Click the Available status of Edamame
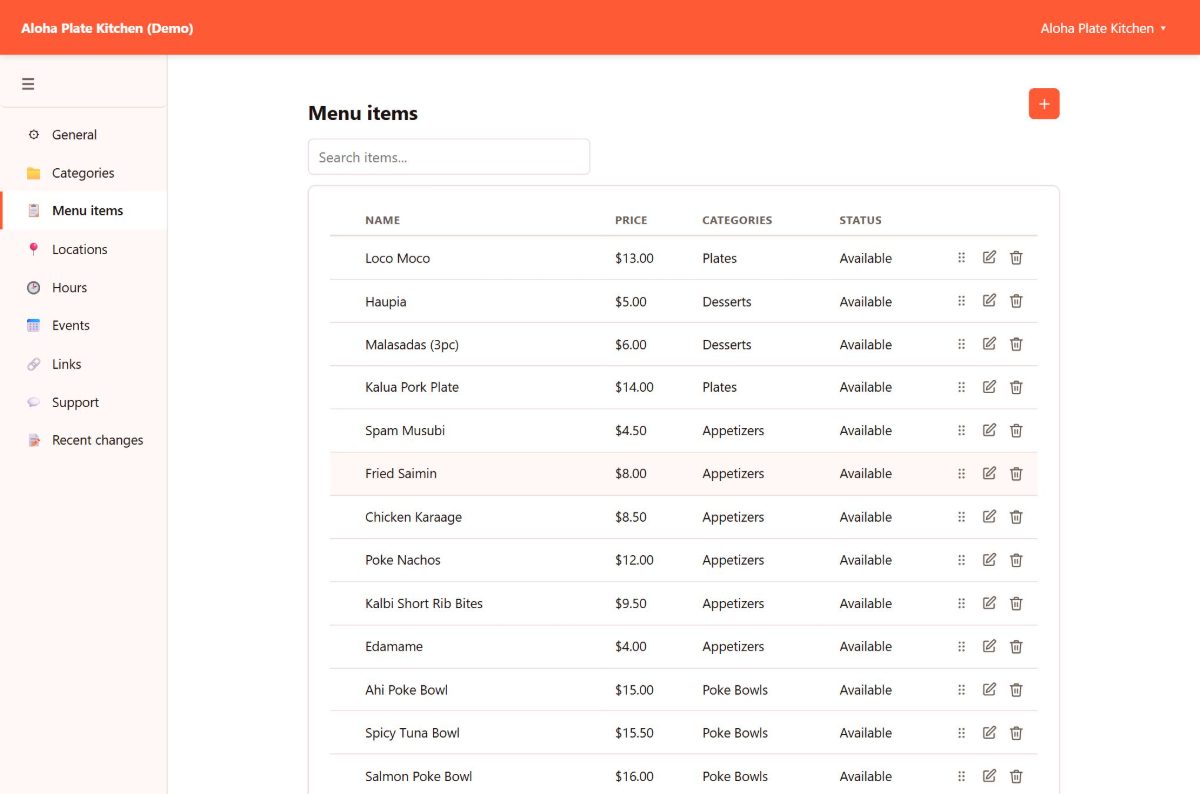 tap(865, 647)
